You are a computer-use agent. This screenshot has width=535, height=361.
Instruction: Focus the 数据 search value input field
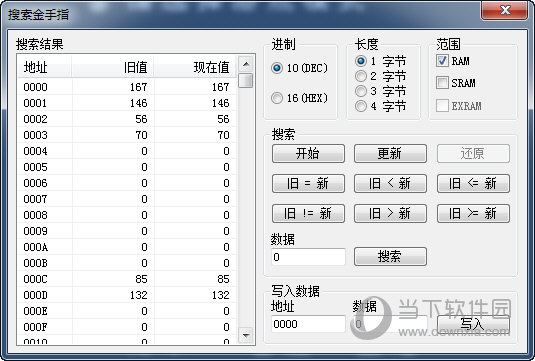308,257
